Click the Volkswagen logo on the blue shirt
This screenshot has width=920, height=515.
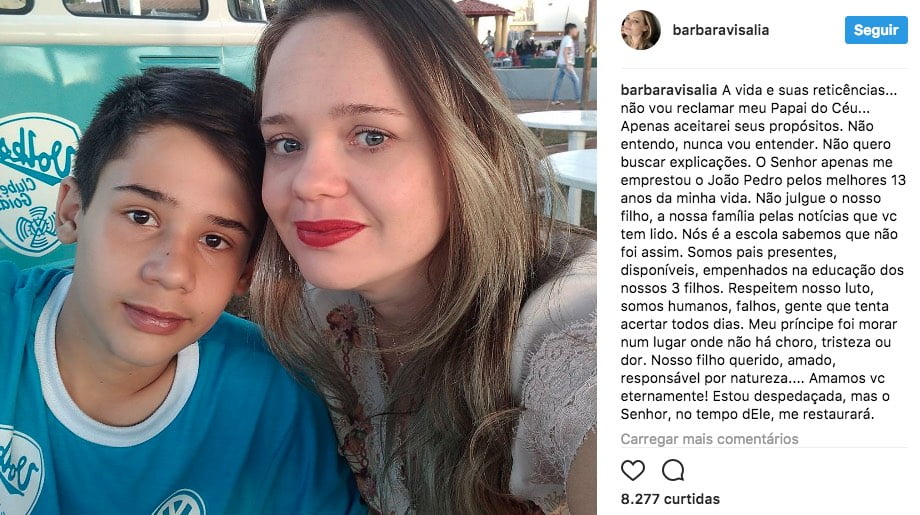[x=179, y=504]
